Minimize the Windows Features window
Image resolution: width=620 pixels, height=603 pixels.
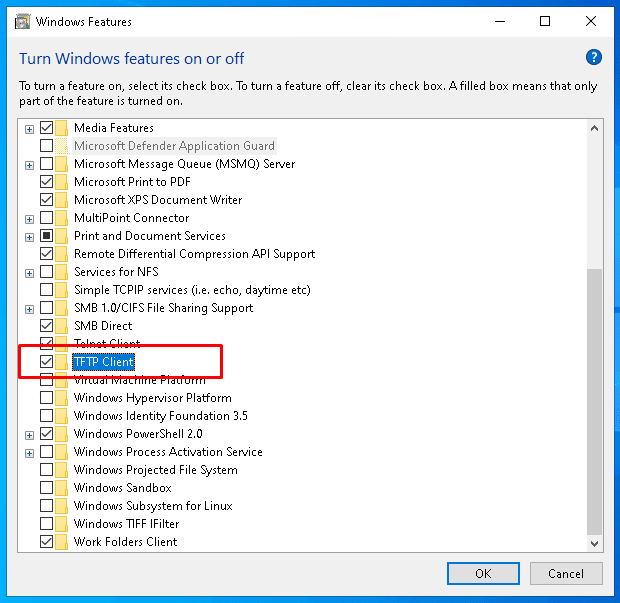pos(500,21)
